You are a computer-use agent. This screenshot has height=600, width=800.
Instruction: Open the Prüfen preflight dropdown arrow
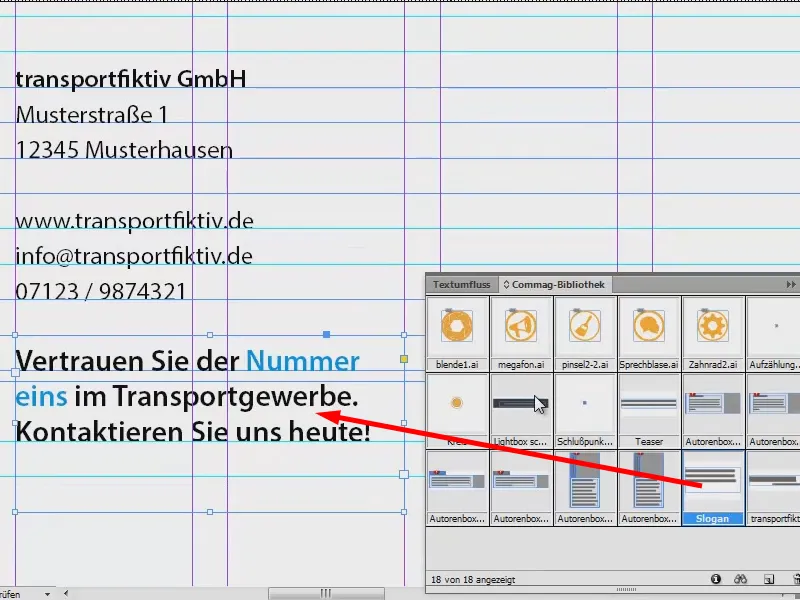point(47,594)
